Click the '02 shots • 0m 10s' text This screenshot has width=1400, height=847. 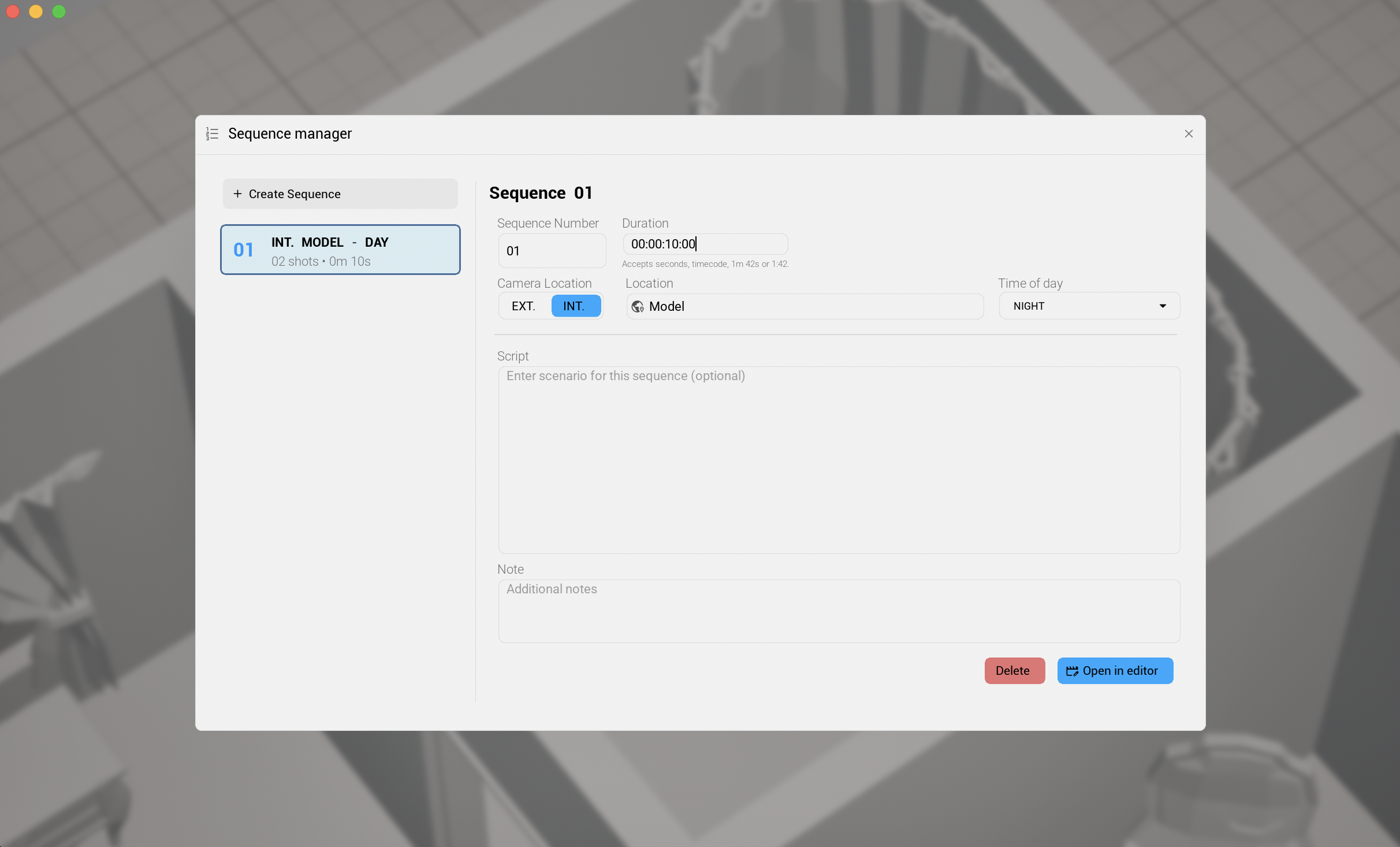(321, 261)
